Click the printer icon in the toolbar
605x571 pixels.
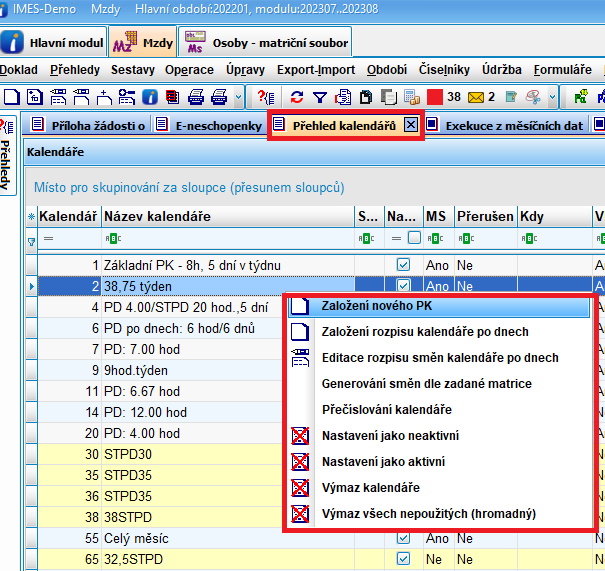[x=196, y=97]
